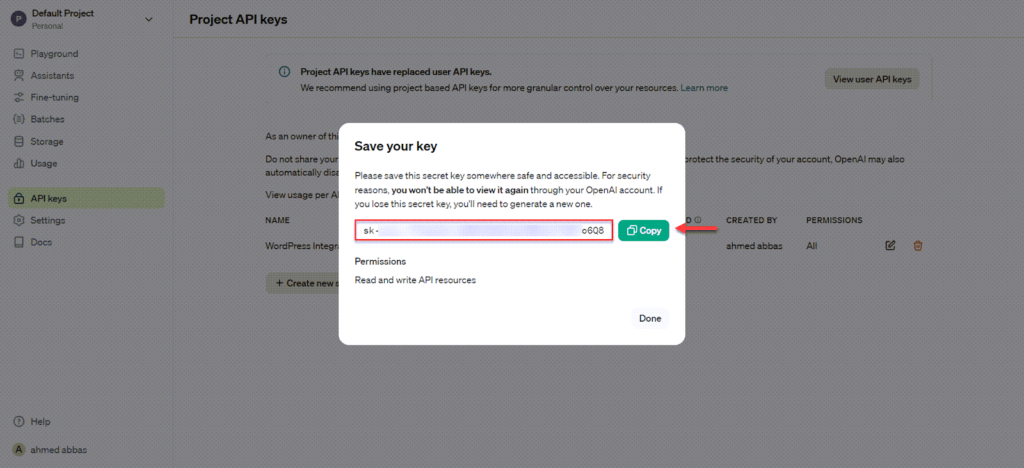Expand the Default Project dropdown
This screenshot has width=1024, height=468.
149,18
